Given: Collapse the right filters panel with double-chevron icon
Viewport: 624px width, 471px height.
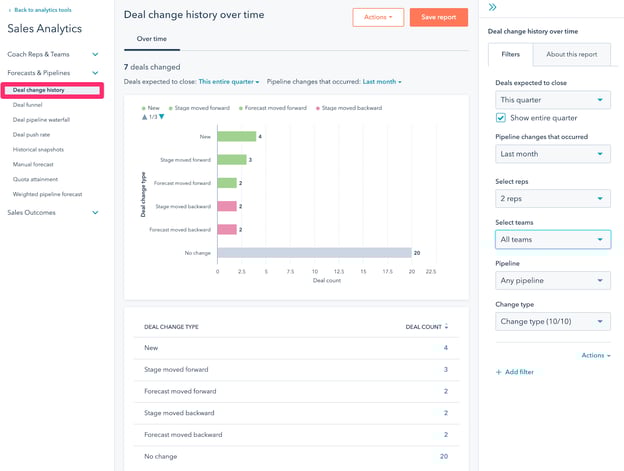Looking at the screenshot, I should (493, 8).
